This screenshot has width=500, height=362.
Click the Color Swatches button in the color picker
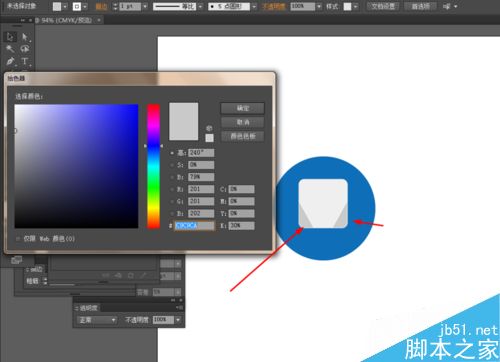coord(242,136)
